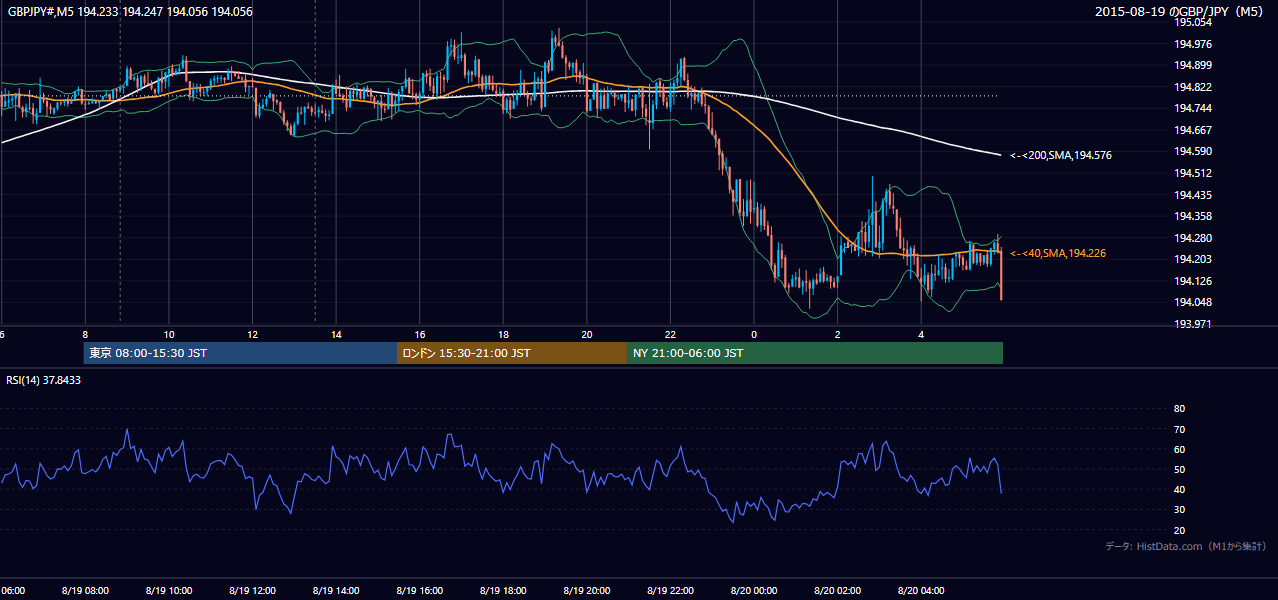Click price axis value 194.203
Viewport: 1278px width, 600px height.
(x=1194, y=259)
